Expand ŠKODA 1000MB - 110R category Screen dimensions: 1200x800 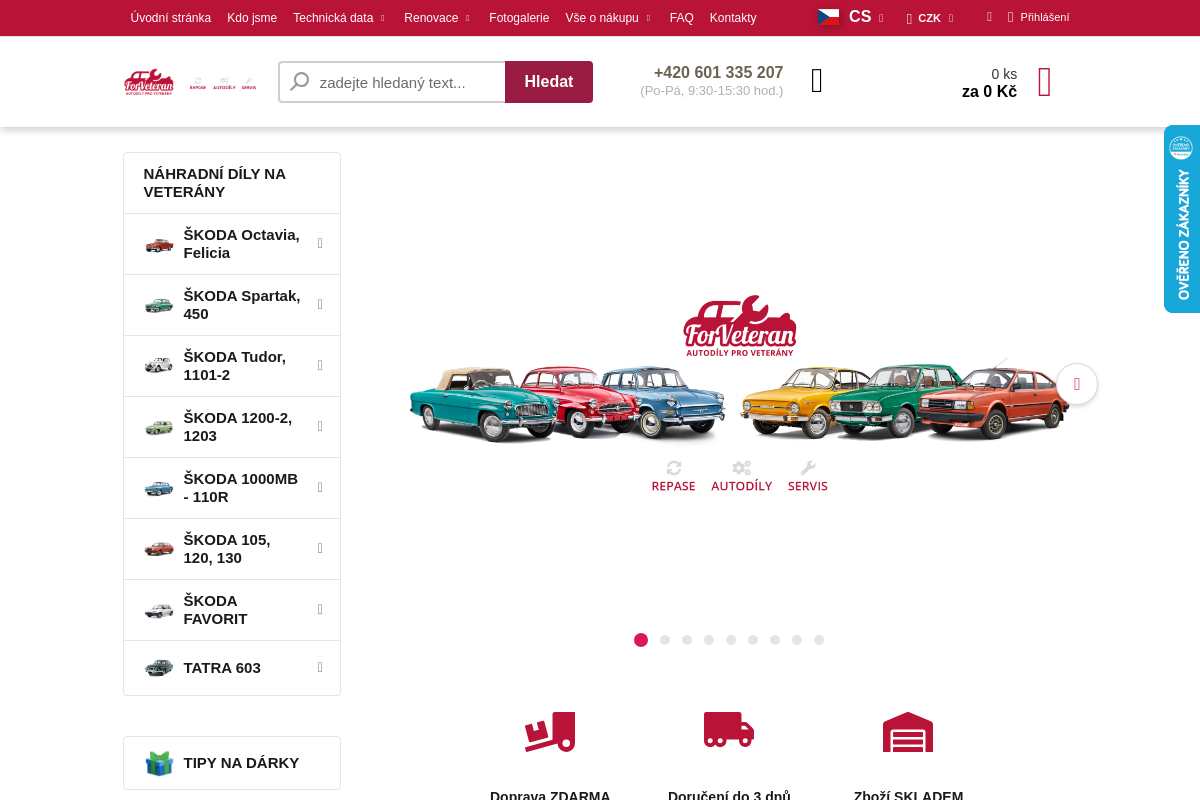pyautogui.click(x=320, y=487)
